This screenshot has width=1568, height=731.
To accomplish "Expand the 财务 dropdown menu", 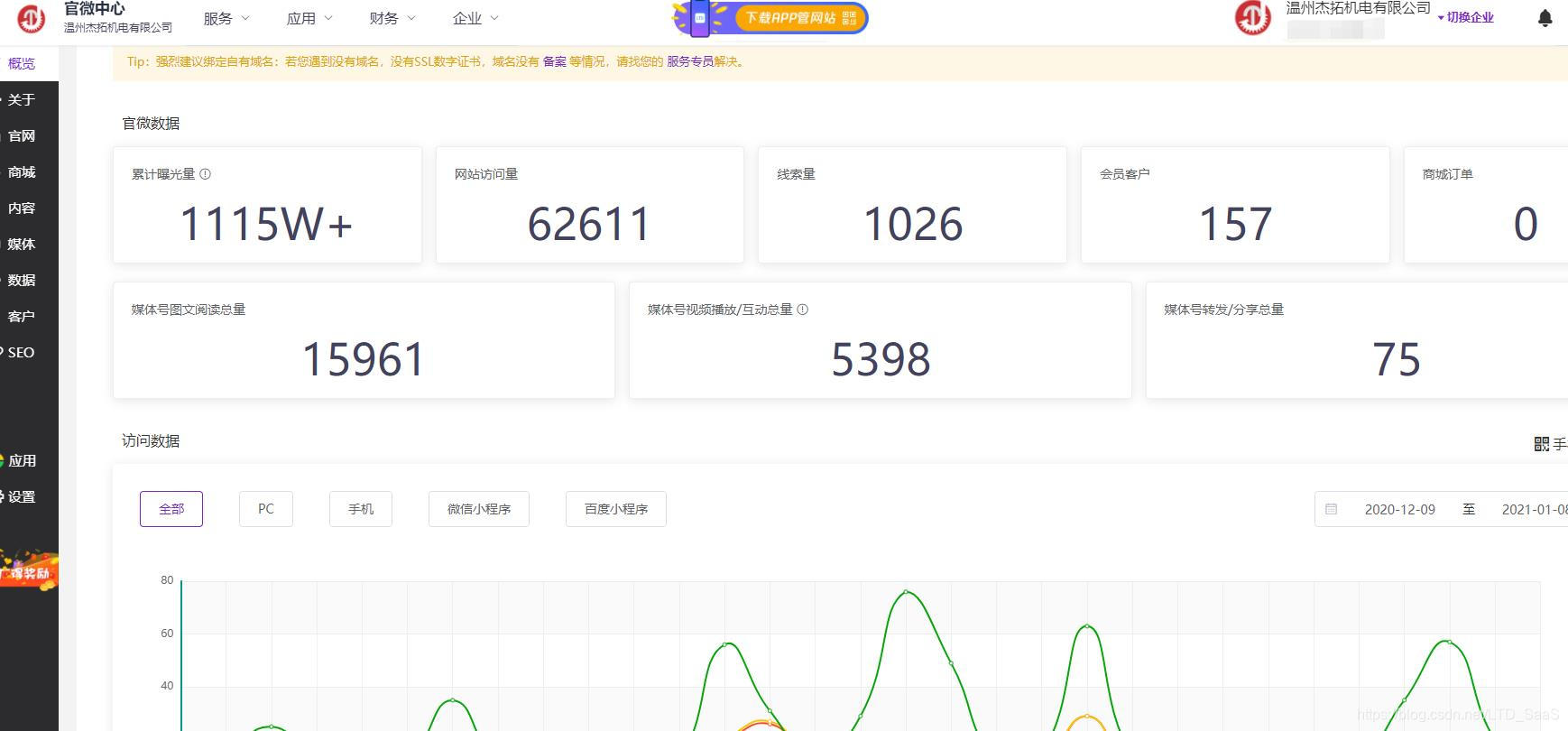I will pos(392,18).
